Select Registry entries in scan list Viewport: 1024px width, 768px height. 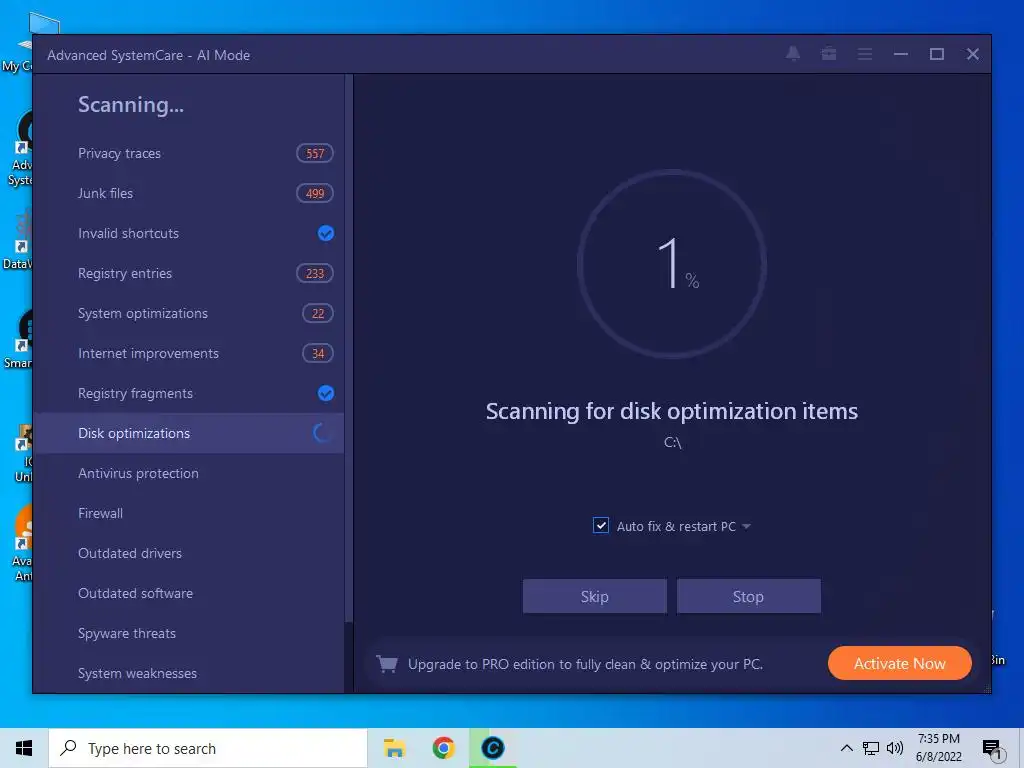tap(188, 273)
